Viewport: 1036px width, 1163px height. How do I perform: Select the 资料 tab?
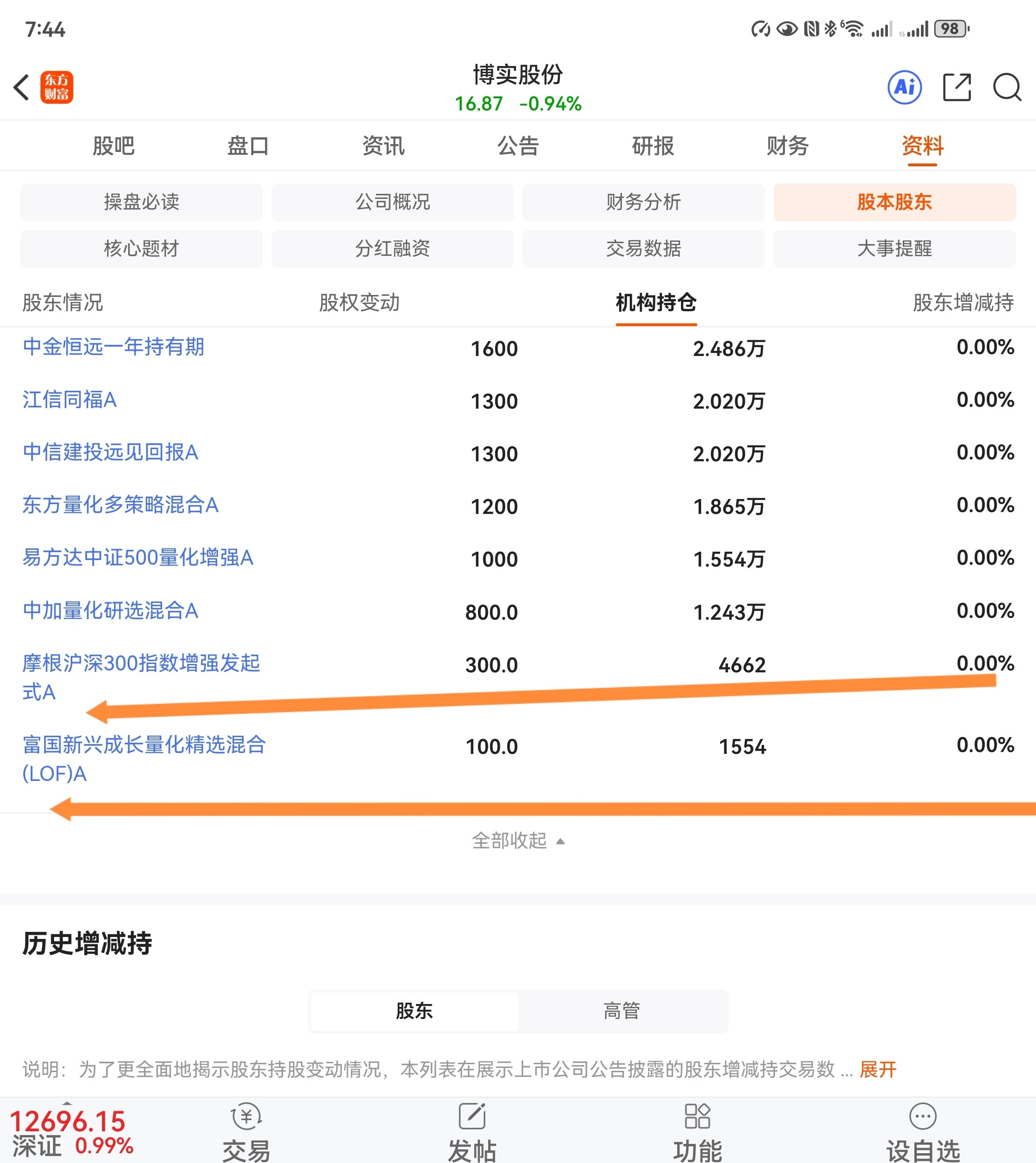(x=923, y=146)
